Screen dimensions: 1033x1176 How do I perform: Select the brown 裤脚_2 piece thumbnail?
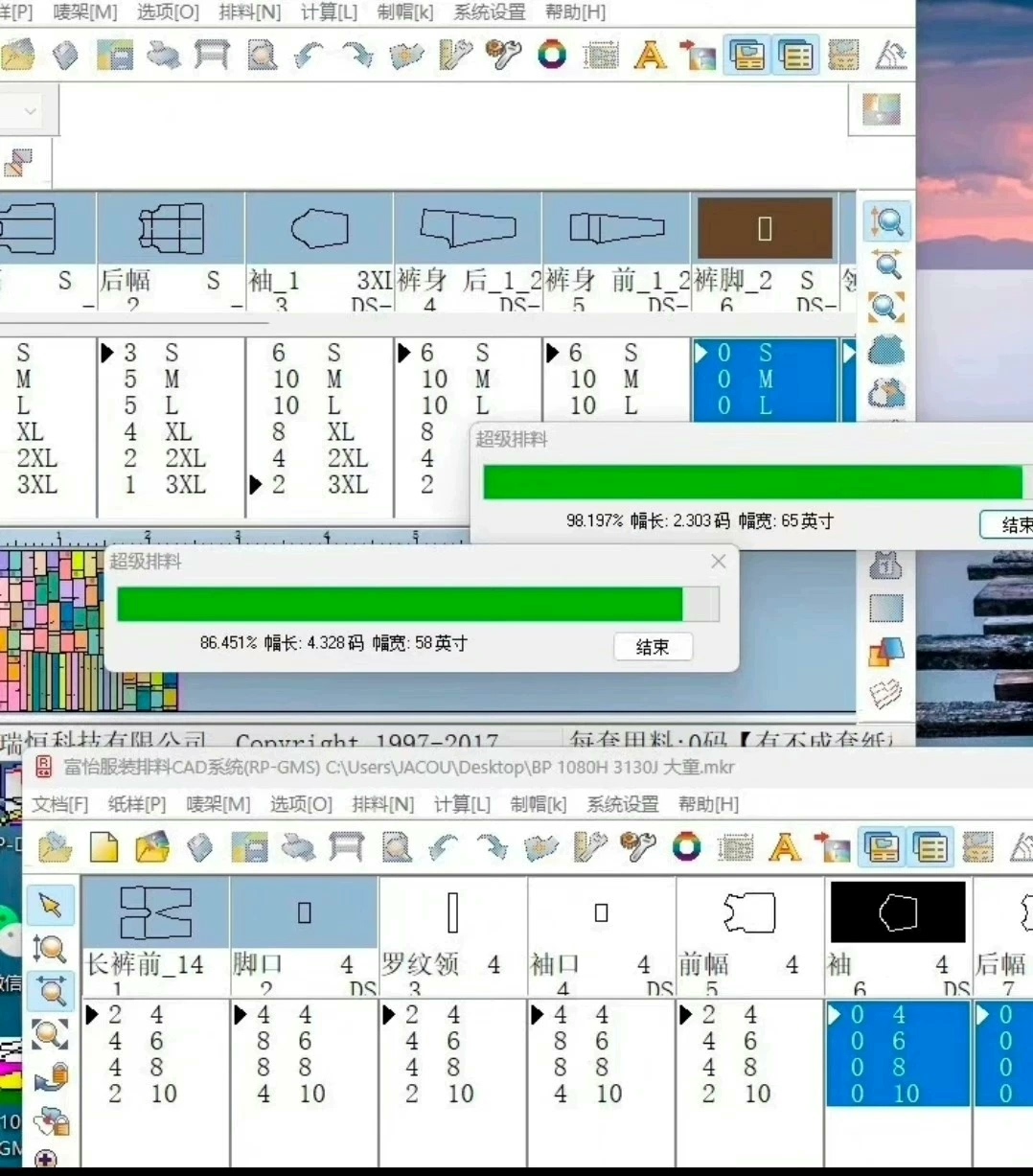pyautogui.click(x=765, y=228)
